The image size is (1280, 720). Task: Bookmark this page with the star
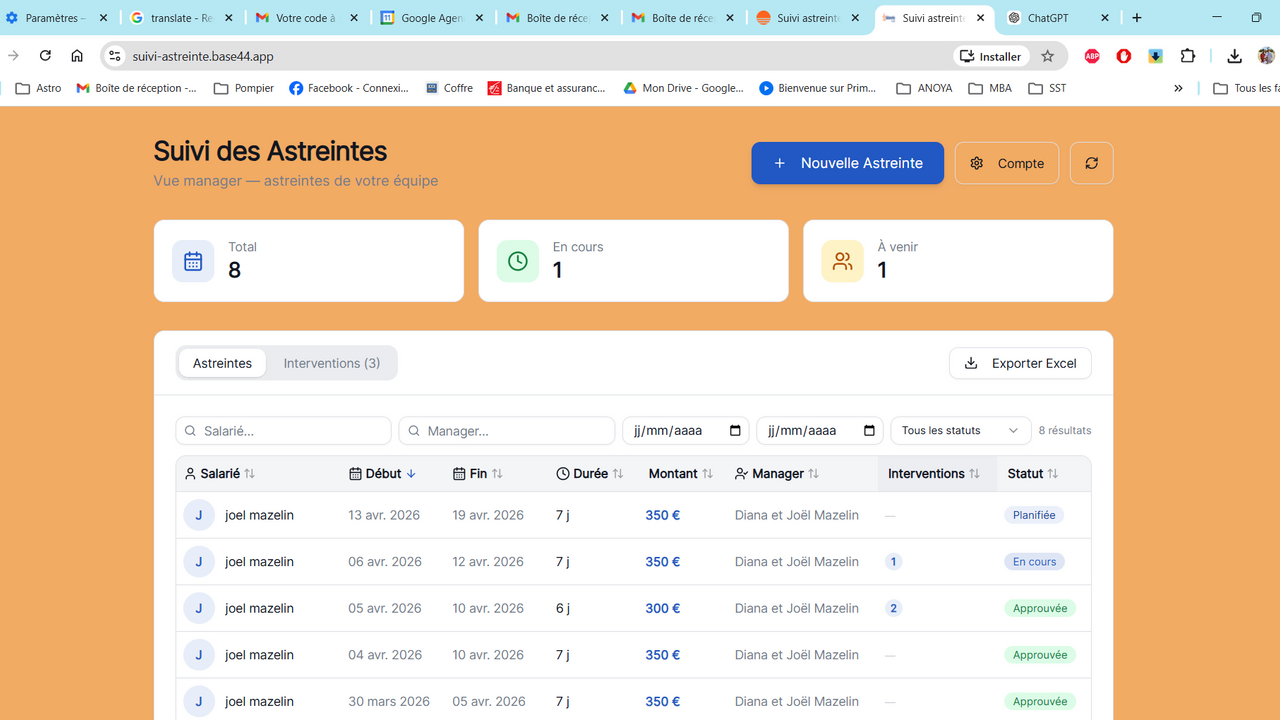pos(1047,56)
